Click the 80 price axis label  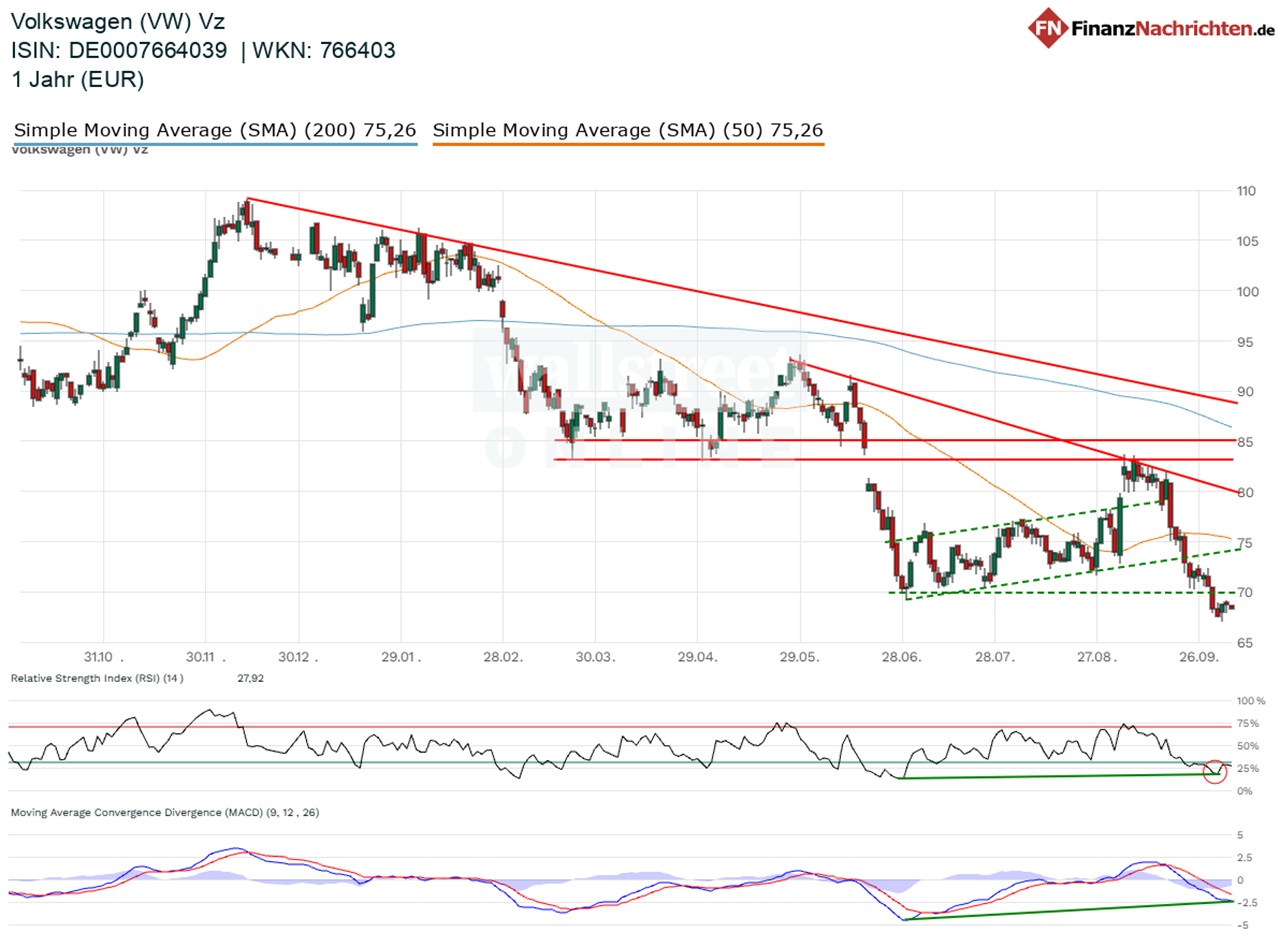point(1246,492)
